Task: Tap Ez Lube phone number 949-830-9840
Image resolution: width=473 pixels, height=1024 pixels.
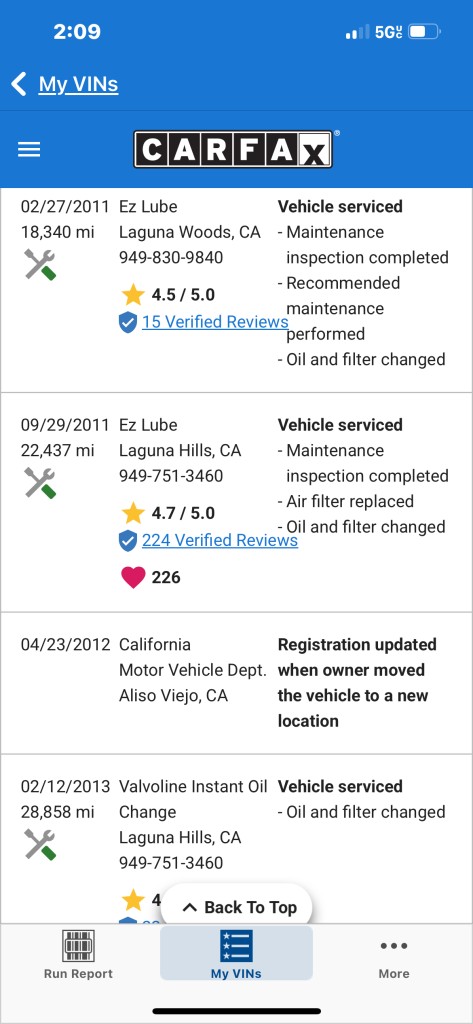Action: click(x=171, y=257)
